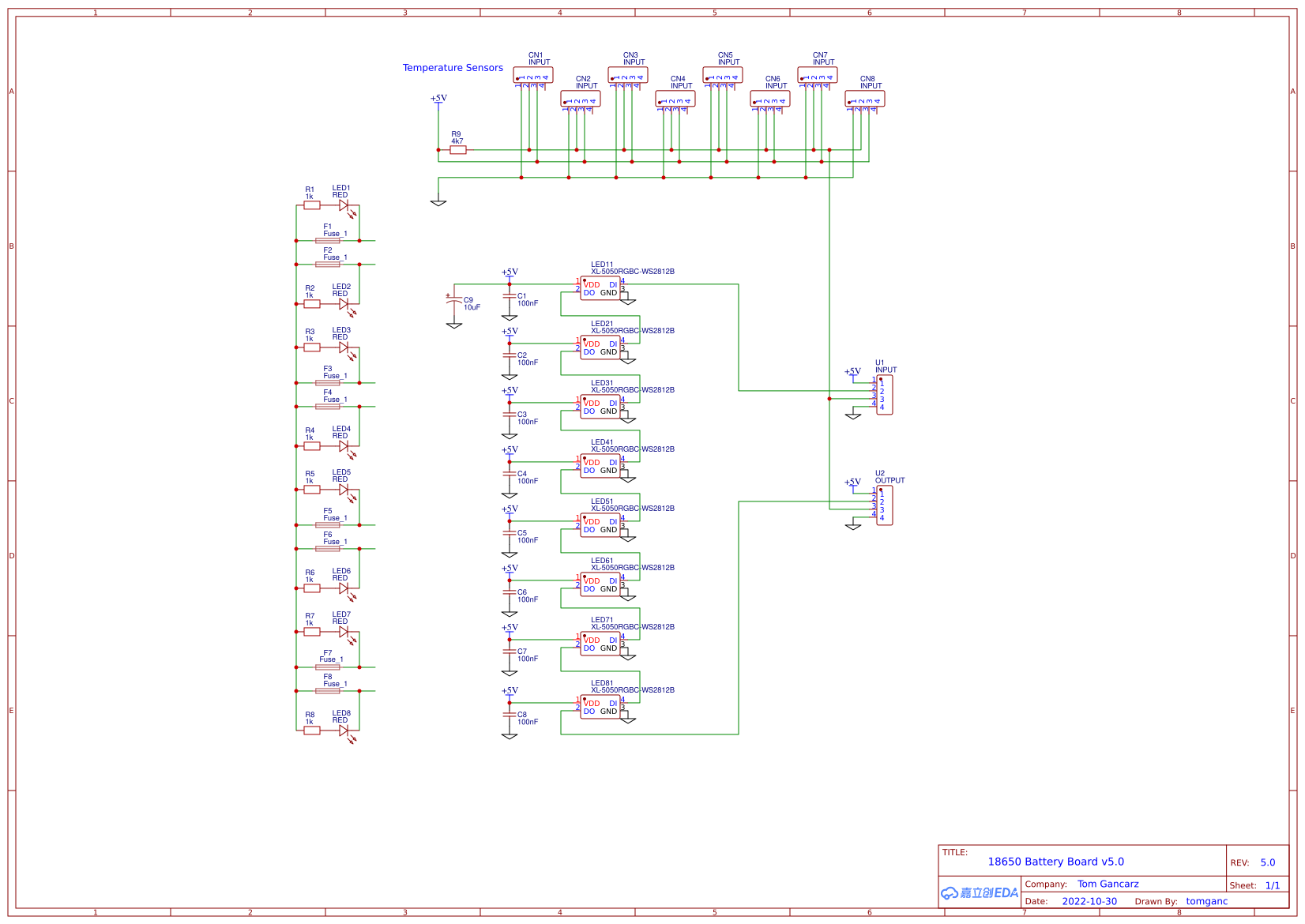Select the LED81 XL-5050RGBC-WS2812B part
This screenshot has width=1305, height=924.
(602, 707)
